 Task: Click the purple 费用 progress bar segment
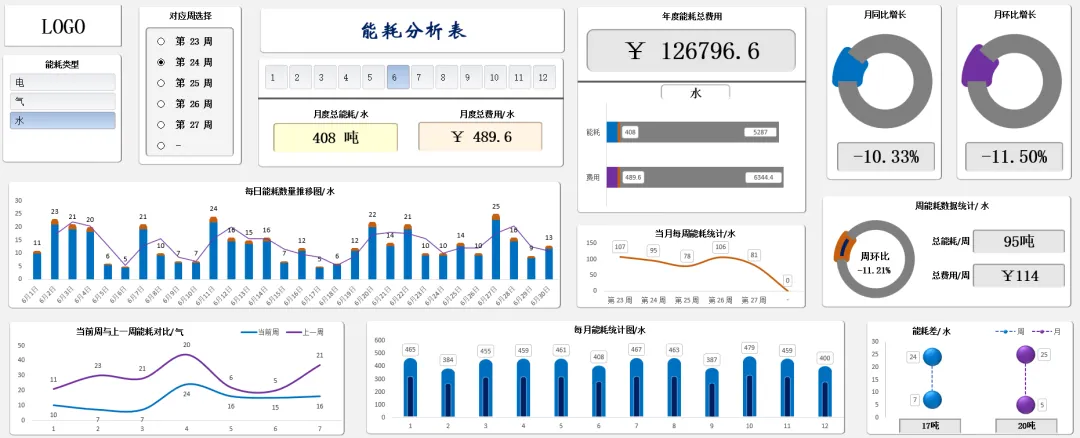coord(612,177)
